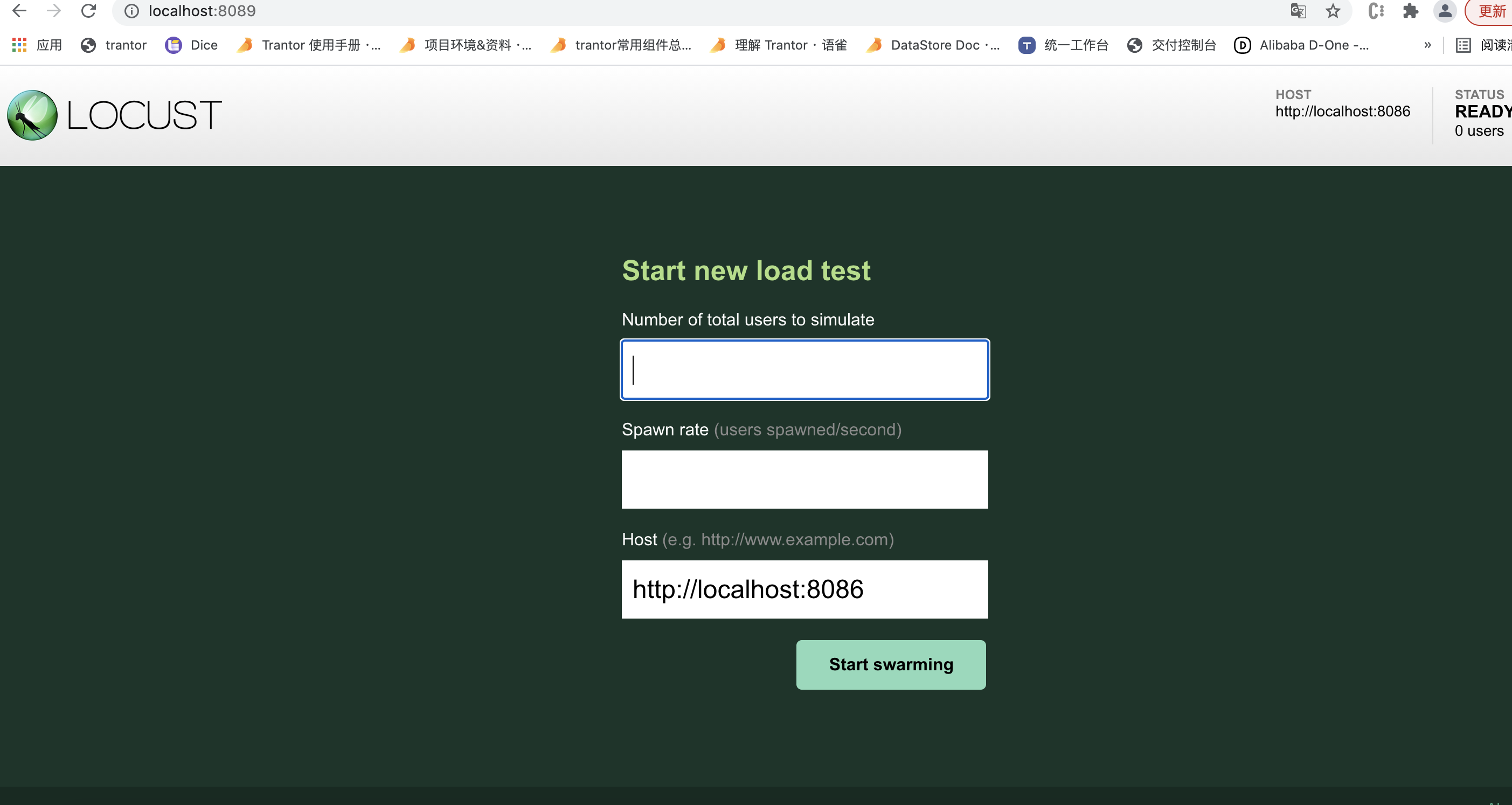Bookmark this page with the star icon
1512x805 pixels.
[1333, 11]
